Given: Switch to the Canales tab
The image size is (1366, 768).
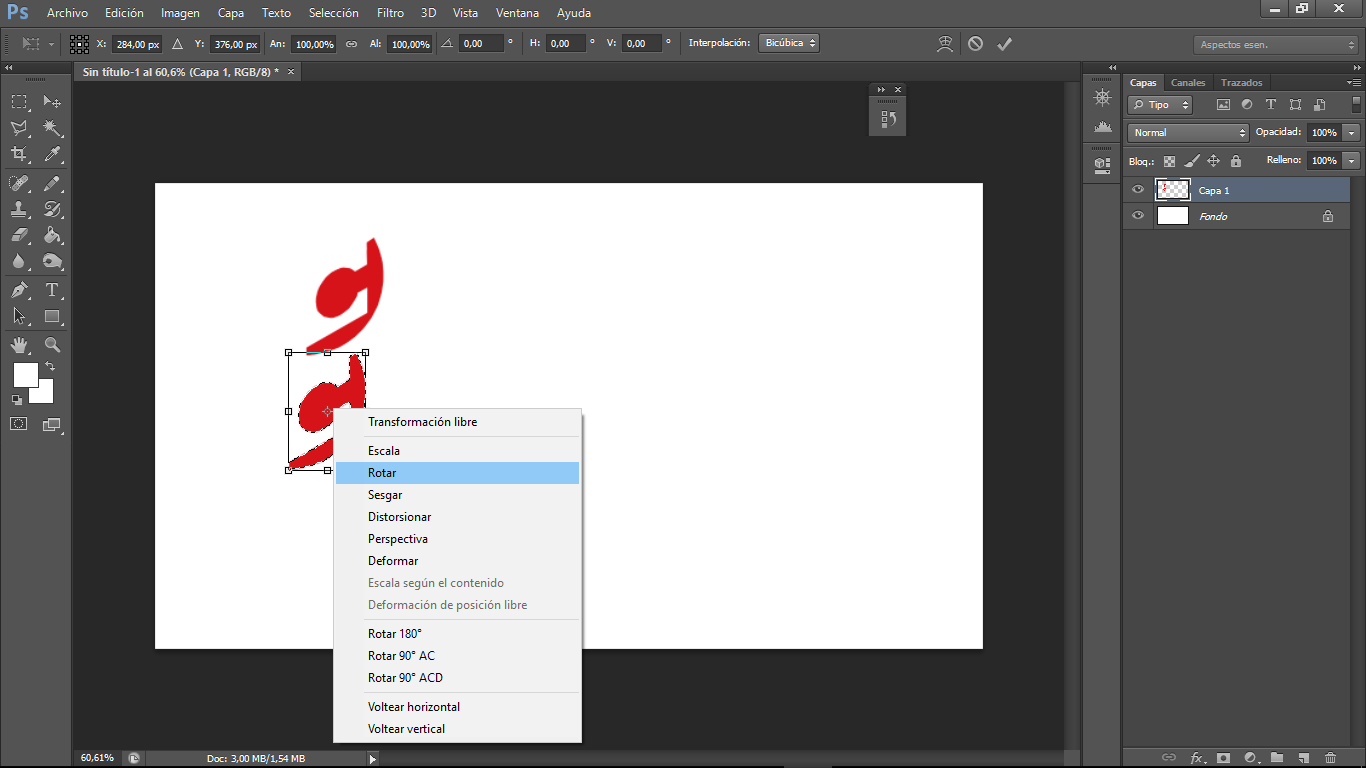Looking at the screenshot, I should click(x=1188, y=83).
